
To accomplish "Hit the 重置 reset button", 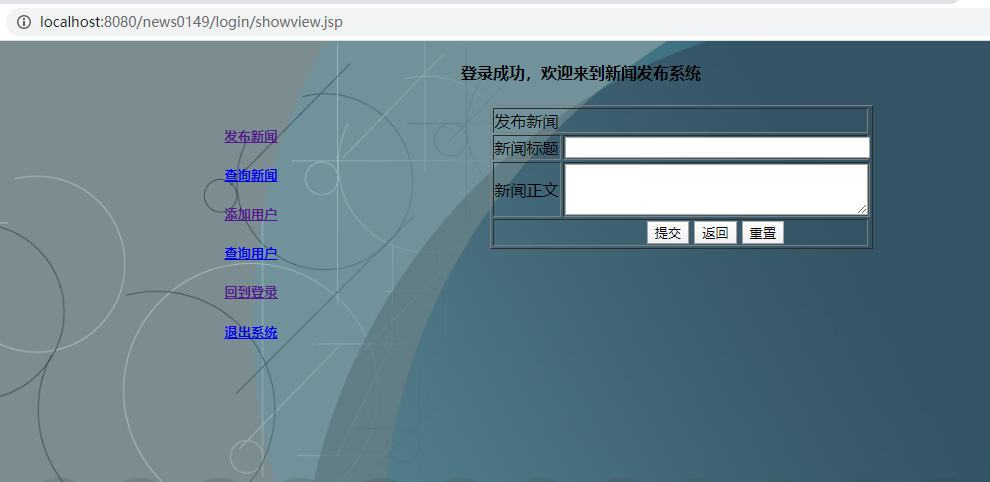I will pyautogui.click(x=762, y=233).
